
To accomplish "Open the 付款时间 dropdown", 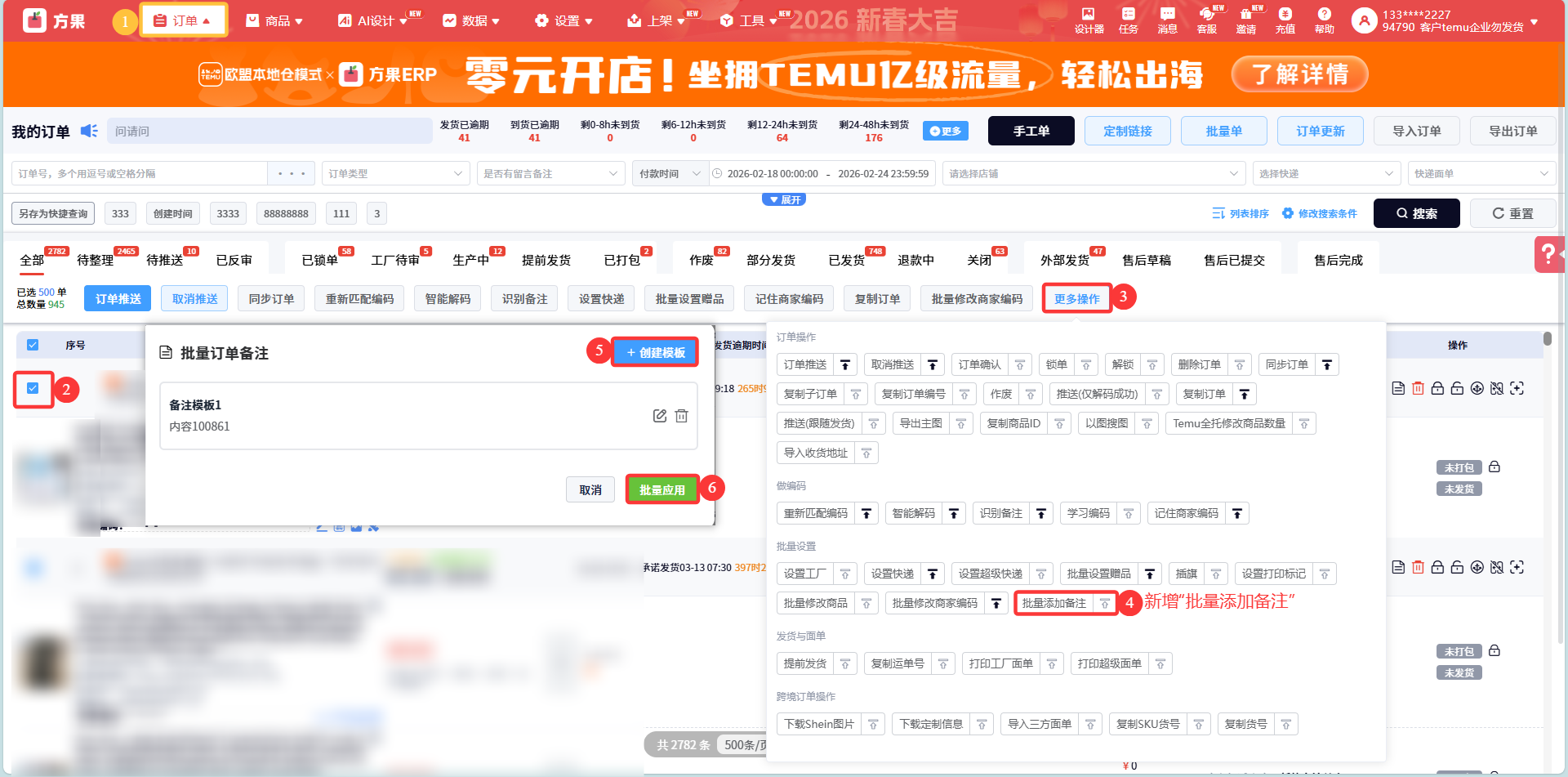I will [x=669, y=173].
